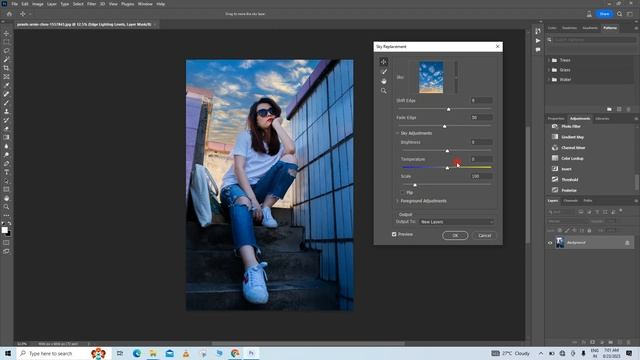Swap foreground and background colors
Viewport: 640px width, 360px height.
9,224
